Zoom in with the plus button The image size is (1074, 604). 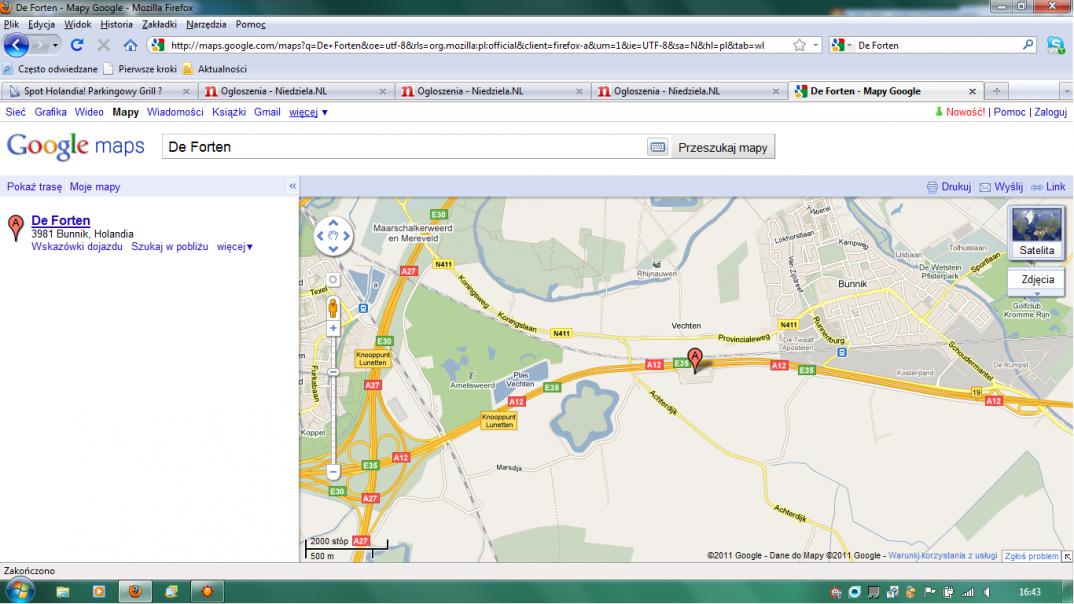(x=333, y=328)
